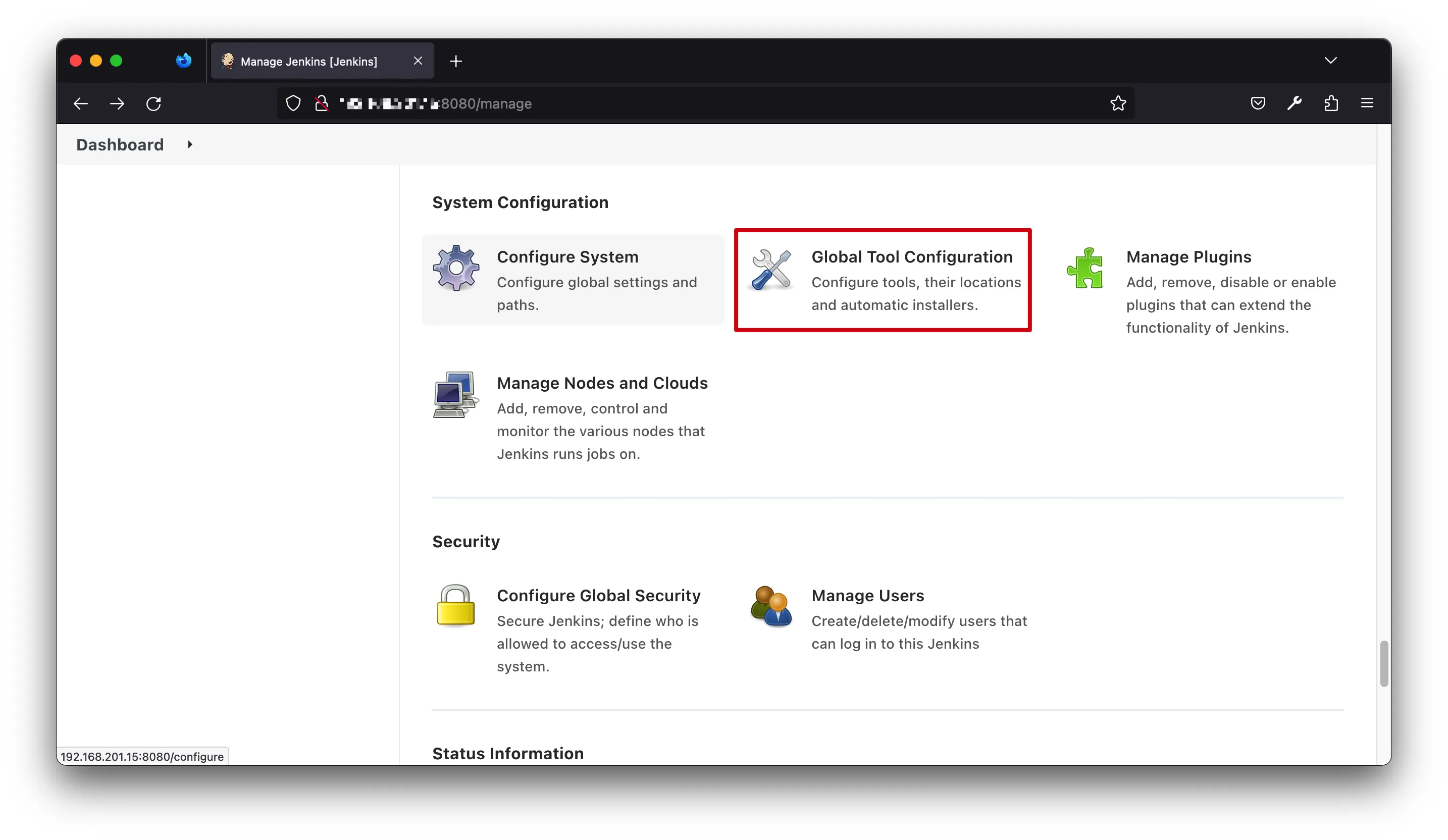Click the Dashboard breadcrumb link
1448x840 pixels.
pyautogui.click(x=120, y=145)
